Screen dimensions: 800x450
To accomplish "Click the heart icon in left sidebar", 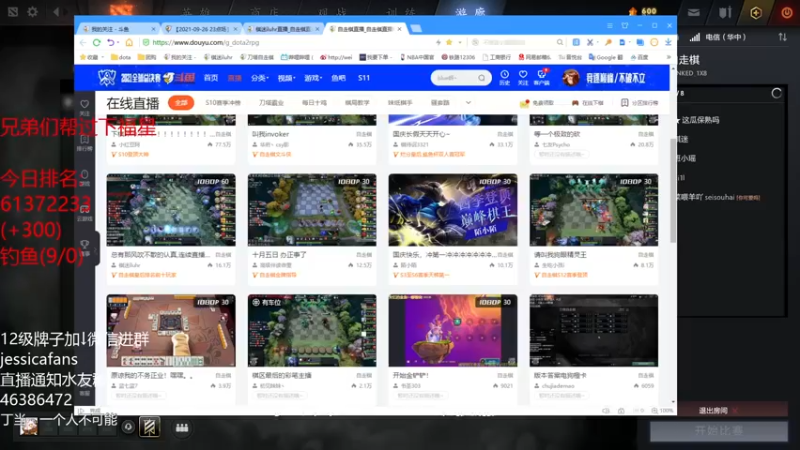I will (85, 104).
